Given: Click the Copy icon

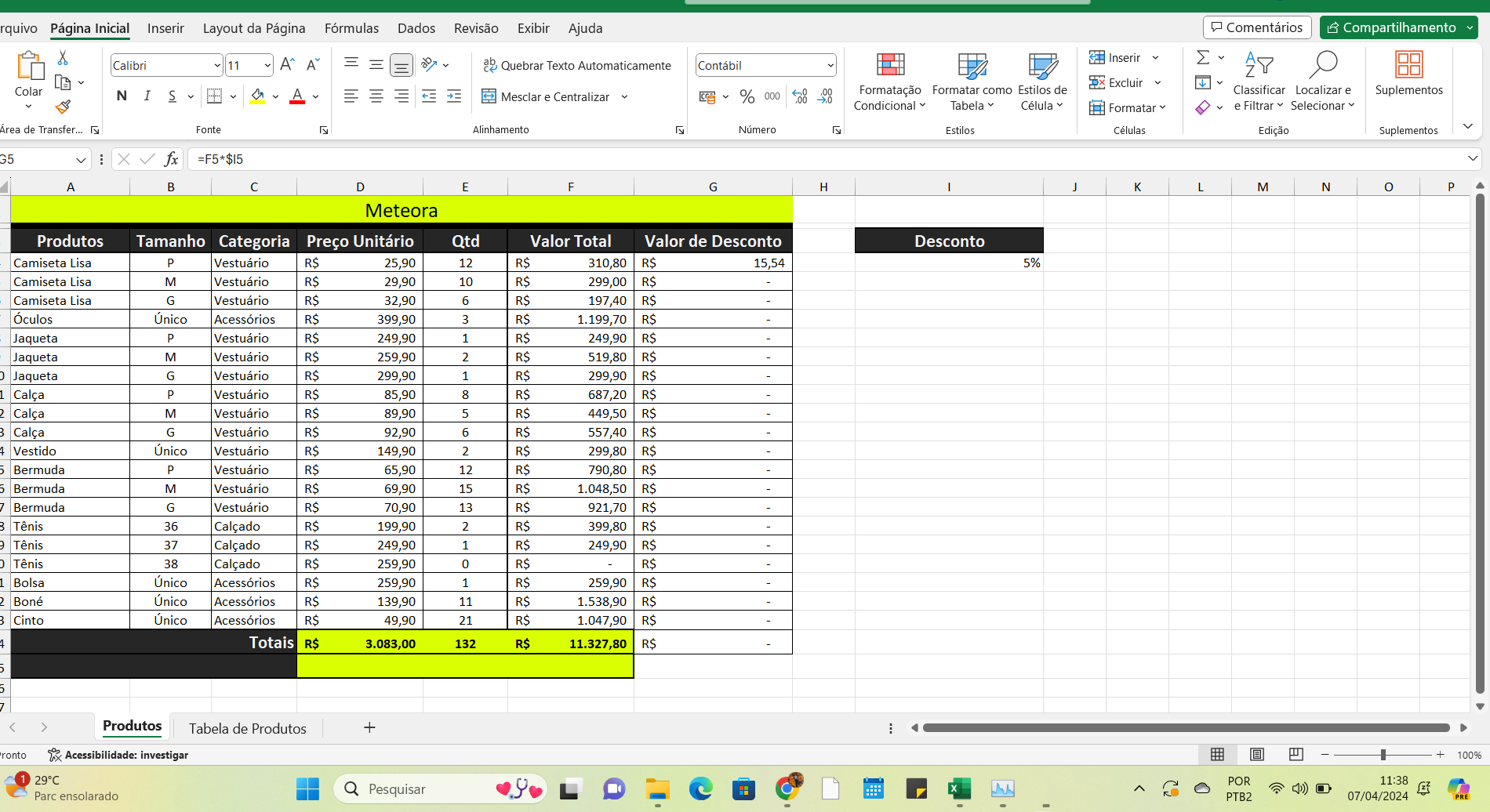Looking at the screenshot, I should click(63, 82).
